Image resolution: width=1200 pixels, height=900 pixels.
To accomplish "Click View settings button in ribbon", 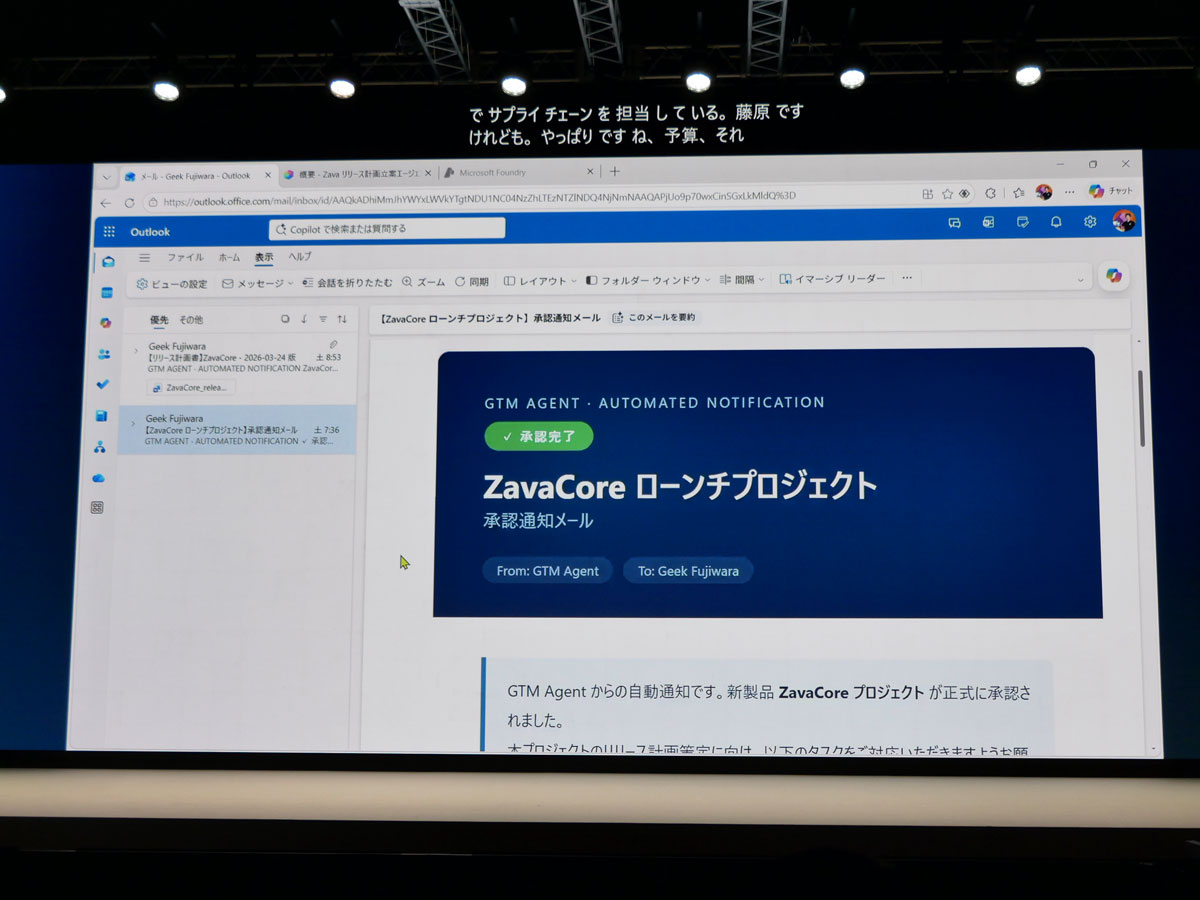I will (172, 284).
